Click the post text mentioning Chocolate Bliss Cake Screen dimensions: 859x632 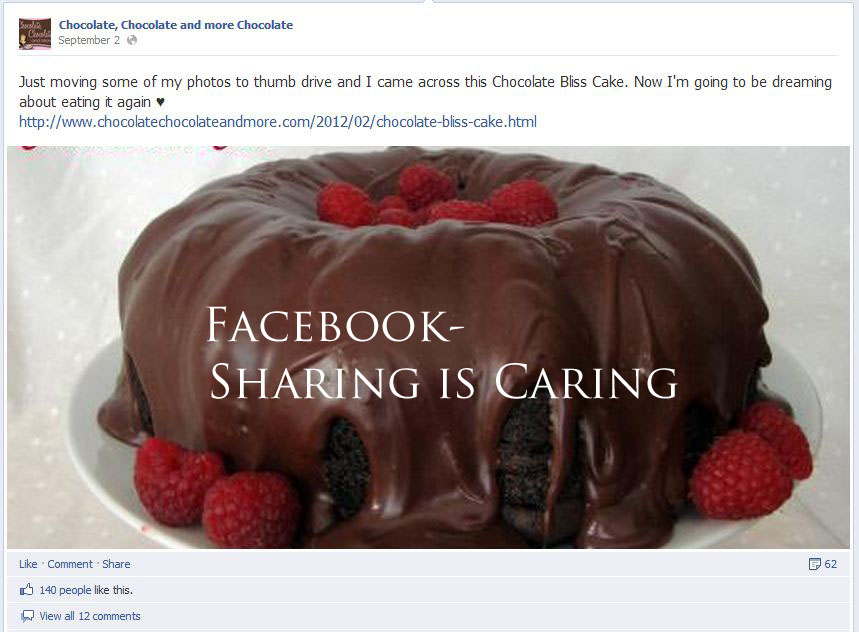click(x=425, y=91)
